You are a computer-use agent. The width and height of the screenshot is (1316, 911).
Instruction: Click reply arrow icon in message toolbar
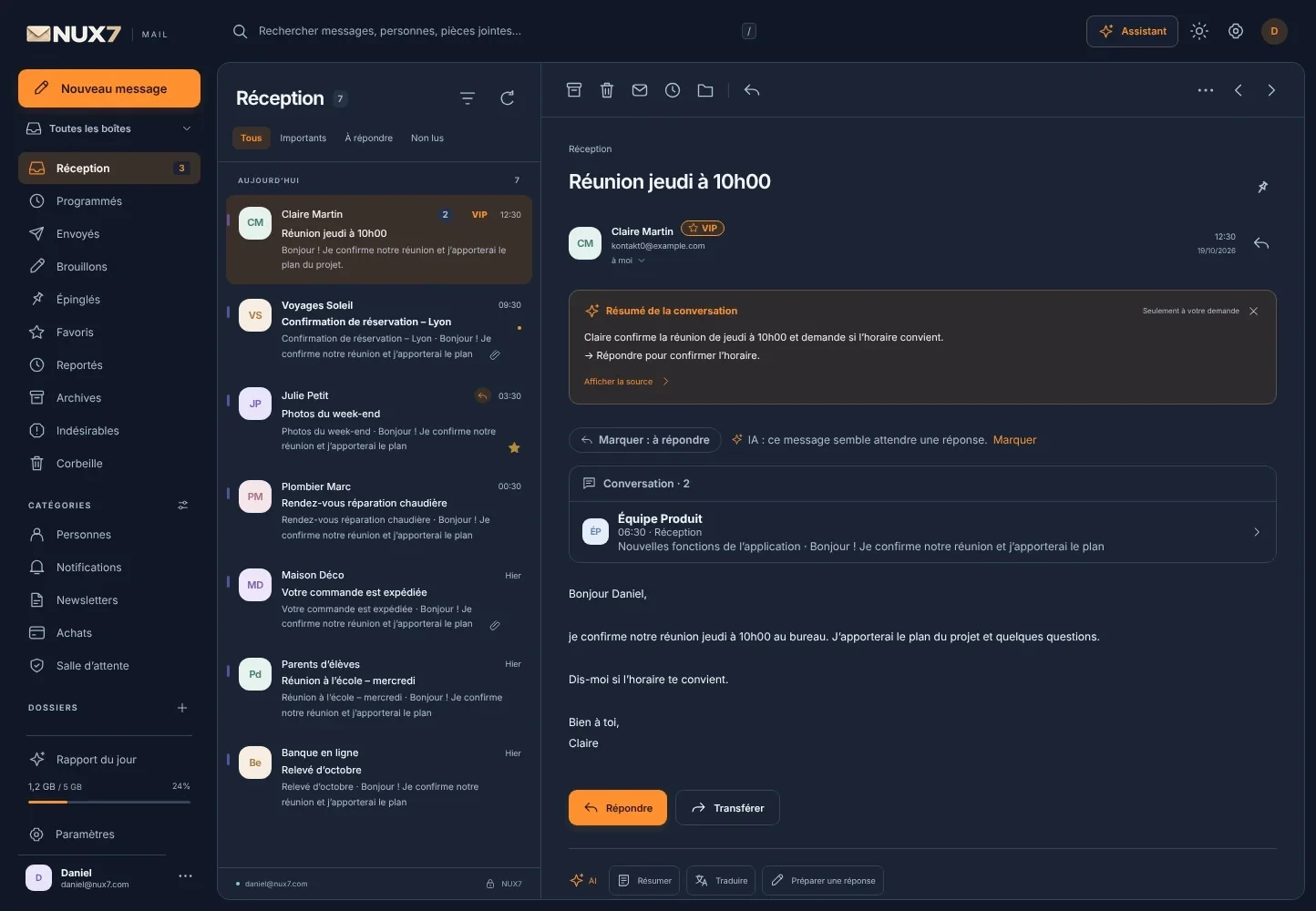pos(752,90)
